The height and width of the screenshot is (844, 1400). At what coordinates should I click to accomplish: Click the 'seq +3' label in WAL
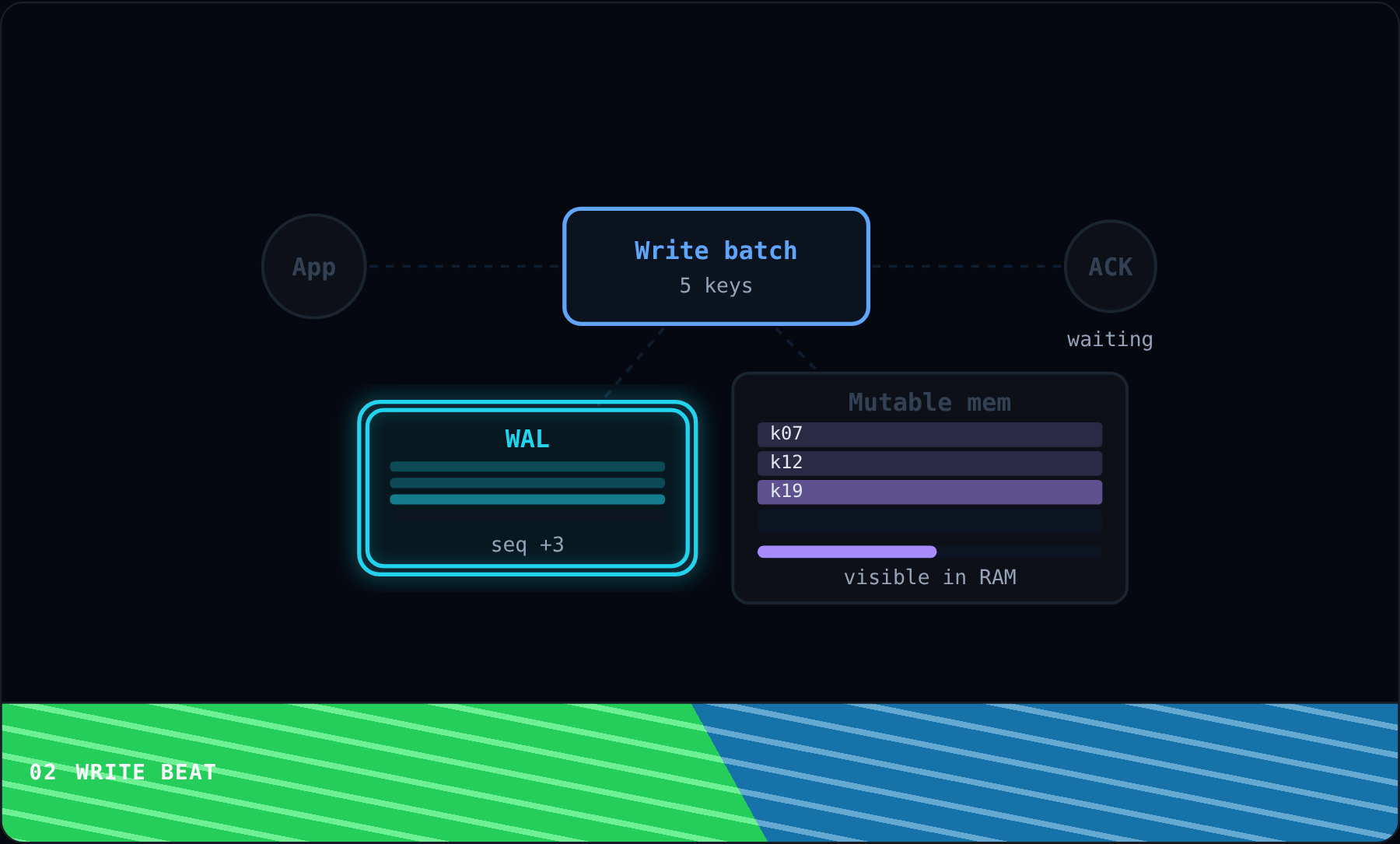(x=527, y=545)
